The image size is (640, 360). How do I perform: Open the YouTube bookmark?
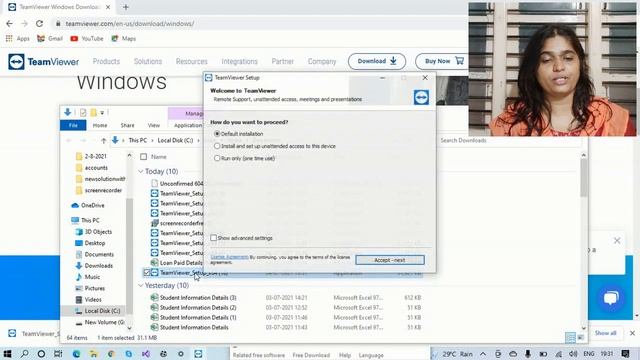[x=87, y=38]
